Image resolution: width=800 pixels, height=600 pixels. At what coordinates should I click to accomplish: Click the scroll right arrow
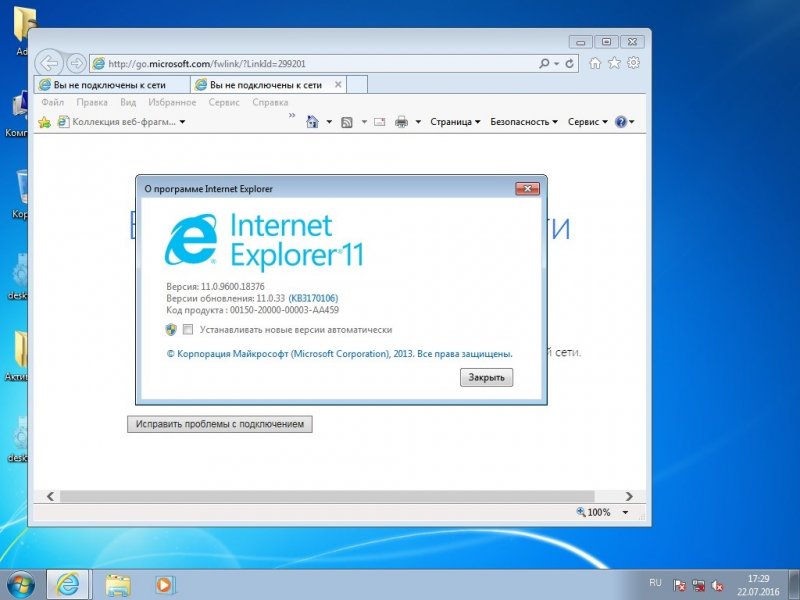tap(629, 496)
